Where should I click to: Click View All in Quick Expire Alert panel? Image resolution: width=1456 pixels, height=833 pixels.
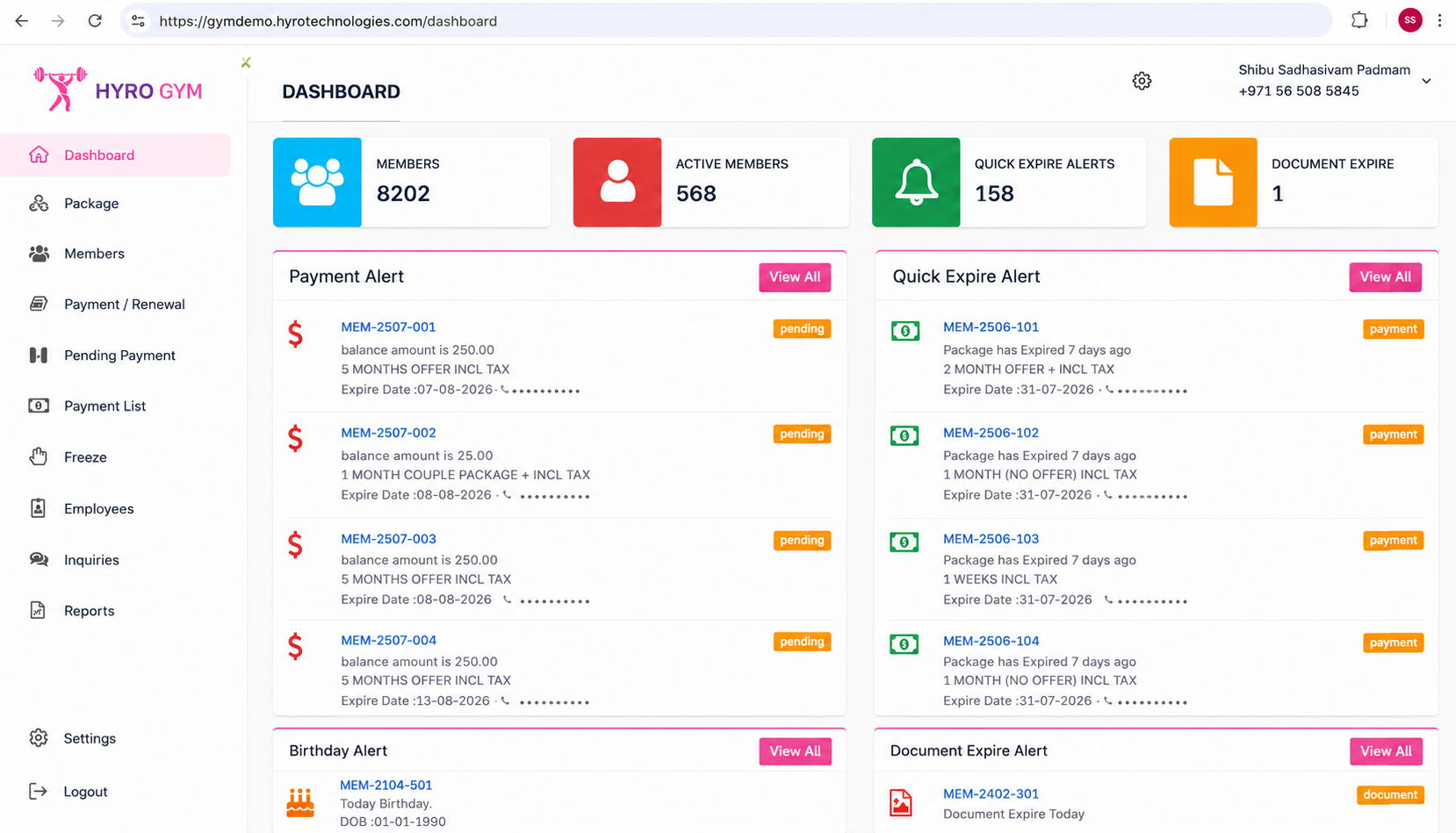click(1386, 276)
